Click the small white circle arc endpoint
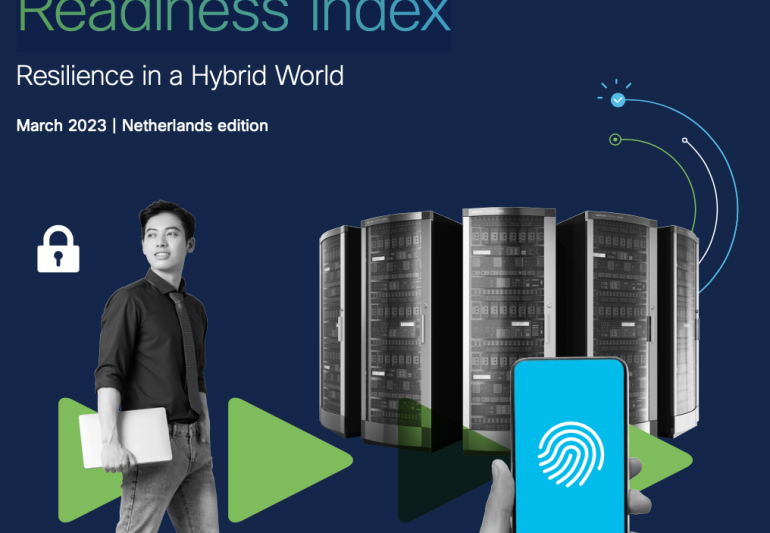Image resolution: width=770 pixels, height=533 pixels. [x=684, y=140]
